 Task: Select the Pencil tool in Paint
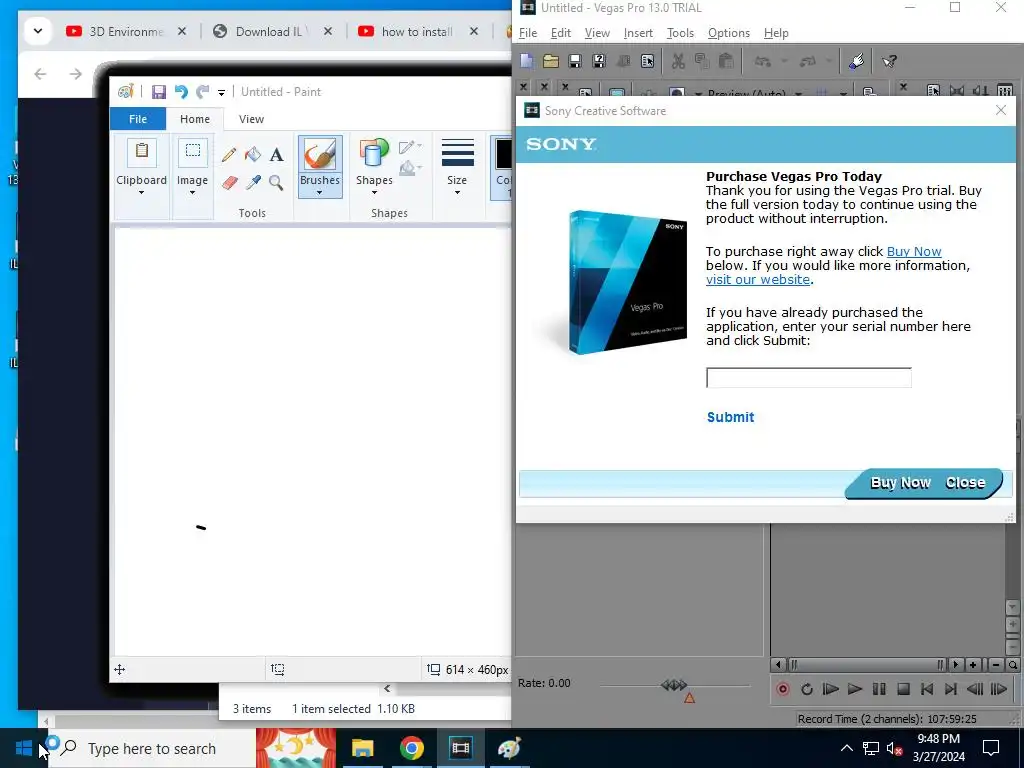pyautogui.click(x=229, y=154)
